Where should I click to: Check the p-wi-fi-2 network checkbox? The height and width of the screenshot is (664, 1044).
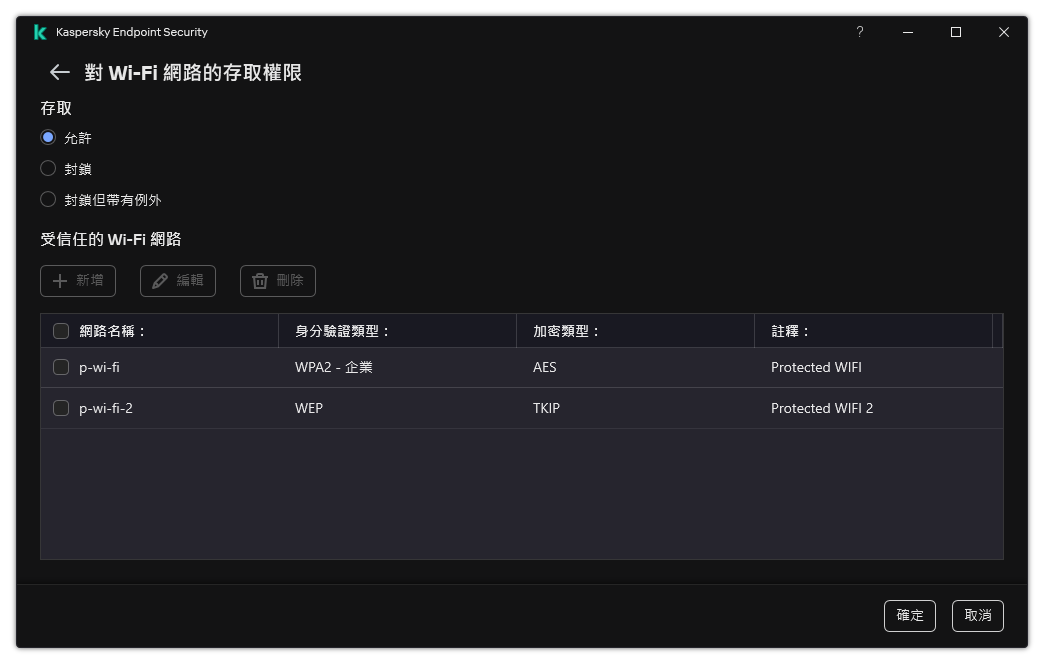pyautogui.click(x=61, y=408)
